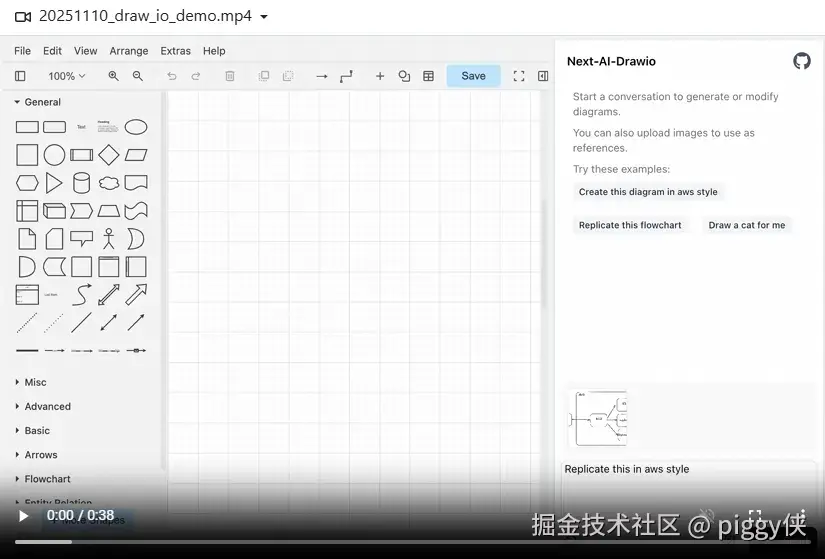Image resolution: width=825 pixels, height=559 pixels.
Task: Click the insert plus icon
Action: pyautogui.click(x=380, y=76)
